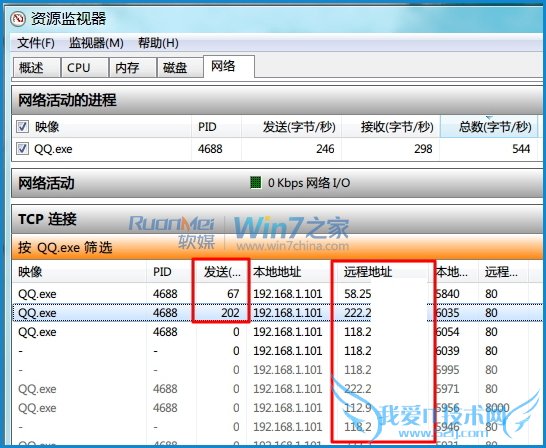The image size is (546, 448).
Task: Select TCP row sending 202 bytes
Action: coord(277,313)
